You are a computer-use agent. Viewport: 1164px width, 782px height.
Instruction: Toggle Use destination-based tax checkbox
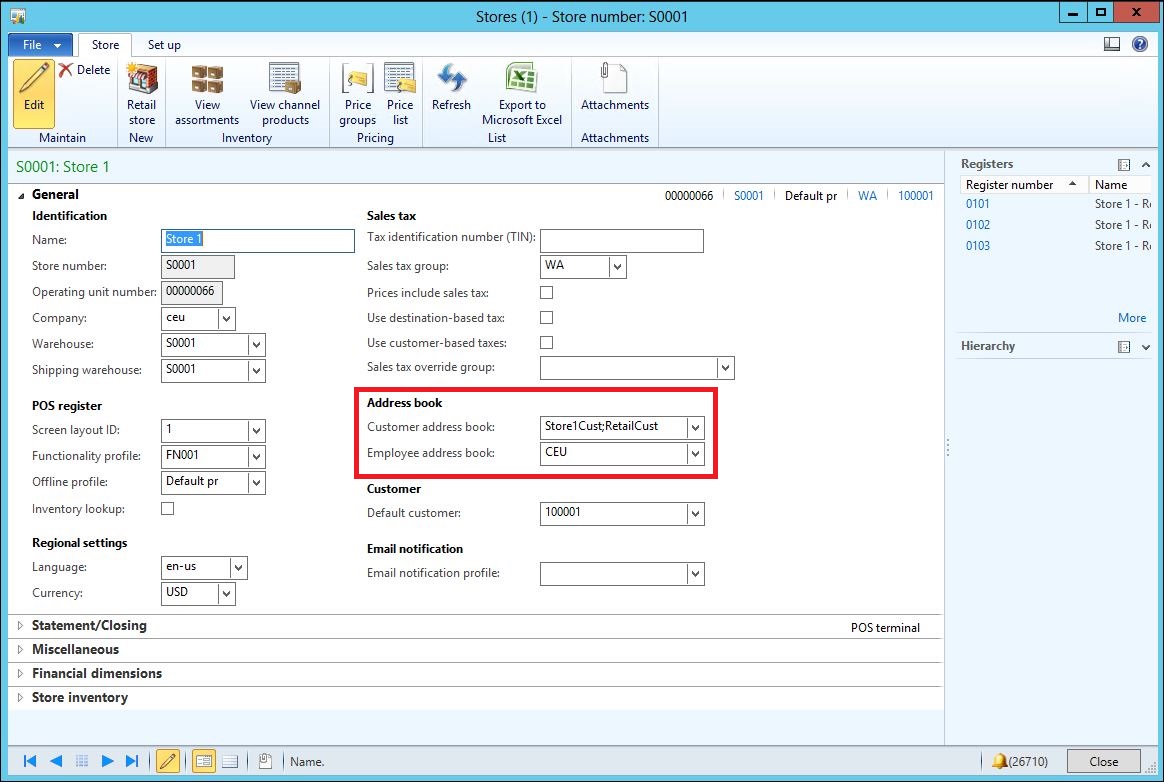[x=546, y=318]
